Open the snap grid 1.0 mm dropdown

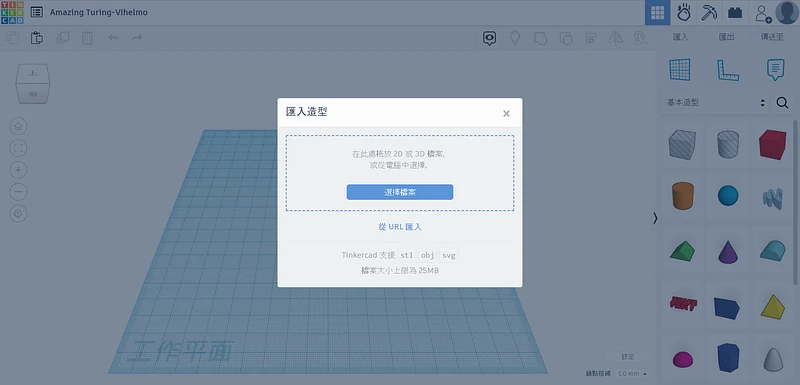[633, 374]
